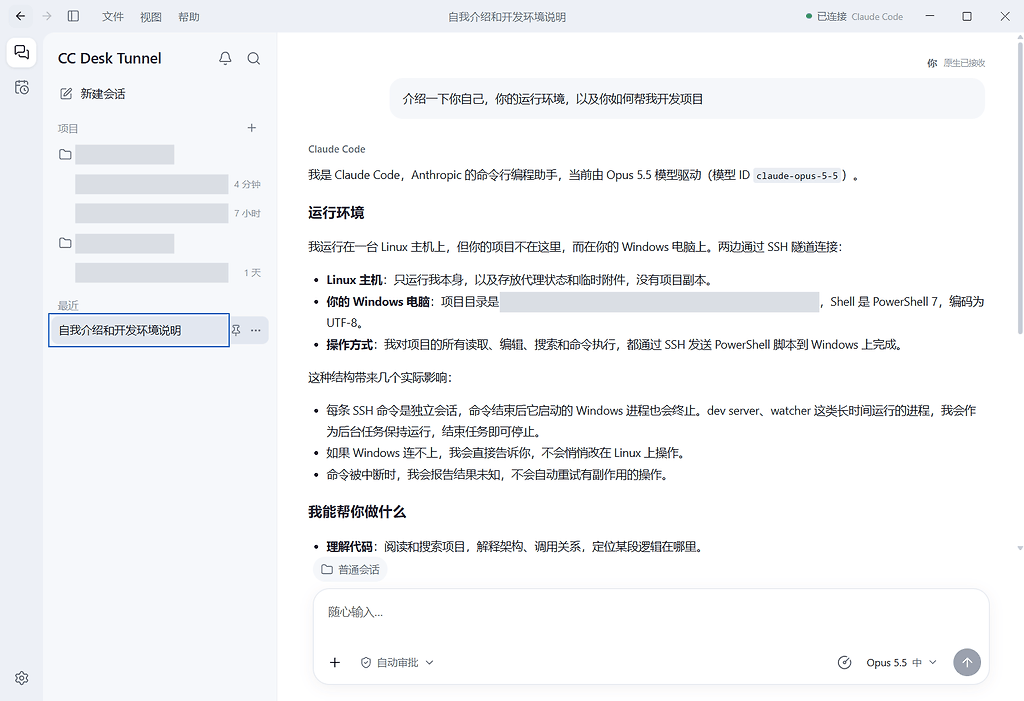Go back with the left arrow
The width and height of the screenshot is (1024, 701).
point(20,16)
